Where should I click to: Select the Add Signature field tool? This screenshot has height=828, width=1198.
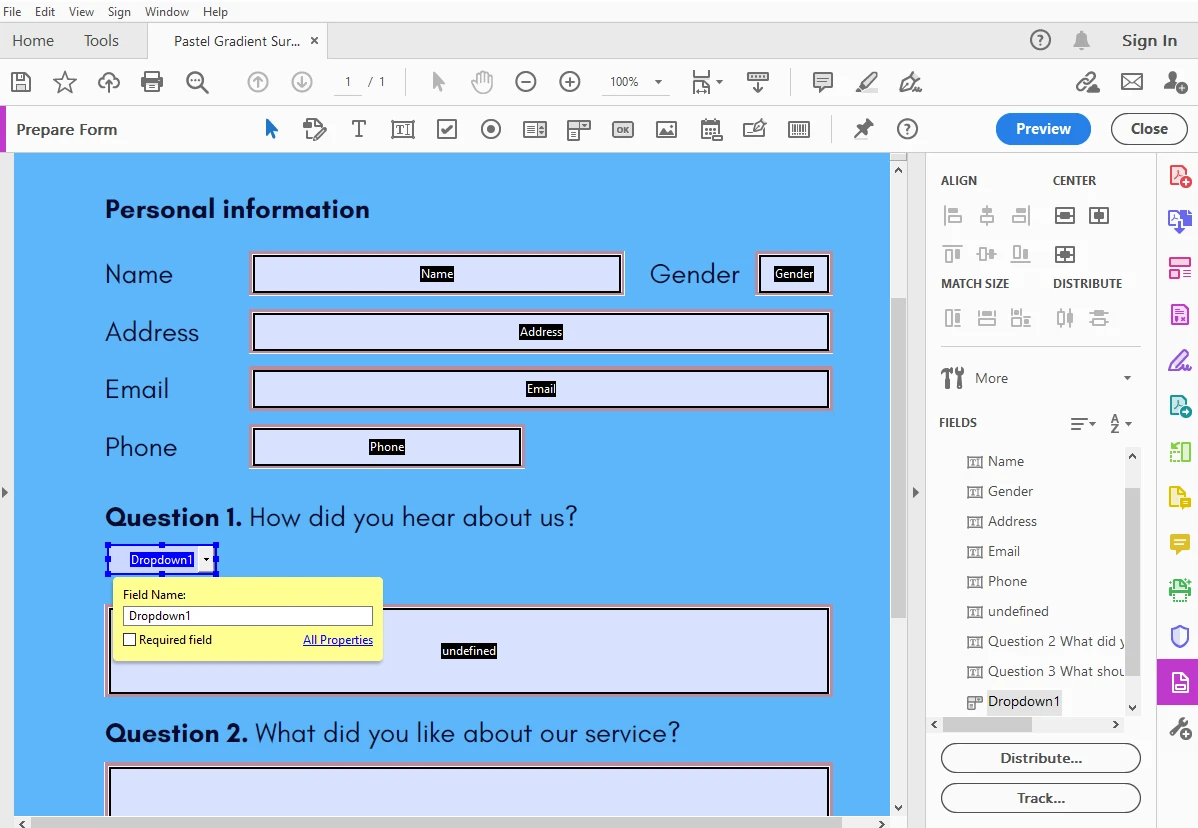point(755,128)
